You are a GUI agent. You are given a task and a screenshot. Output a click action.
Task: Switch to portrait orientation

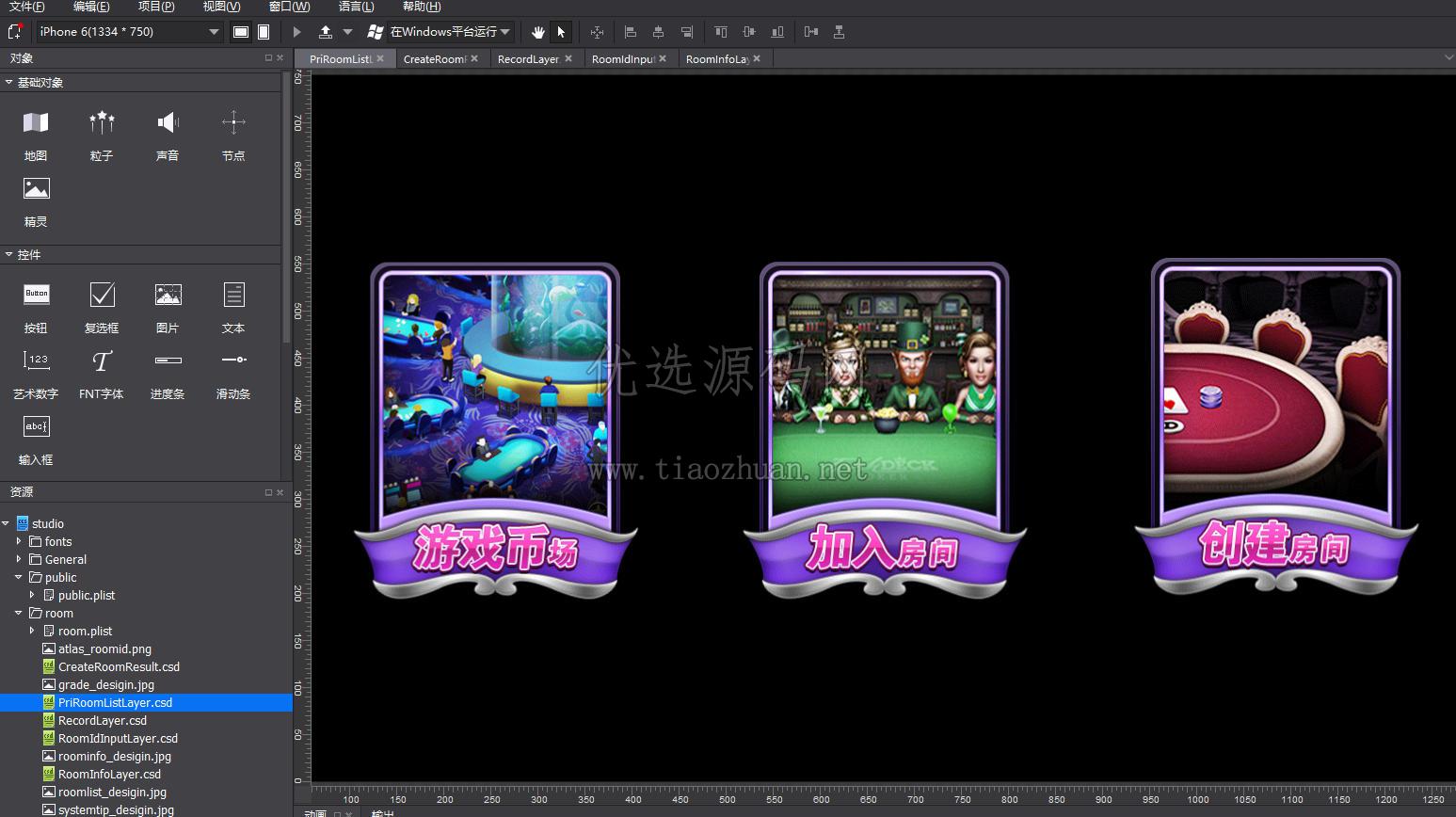click(x=264, y=32)
